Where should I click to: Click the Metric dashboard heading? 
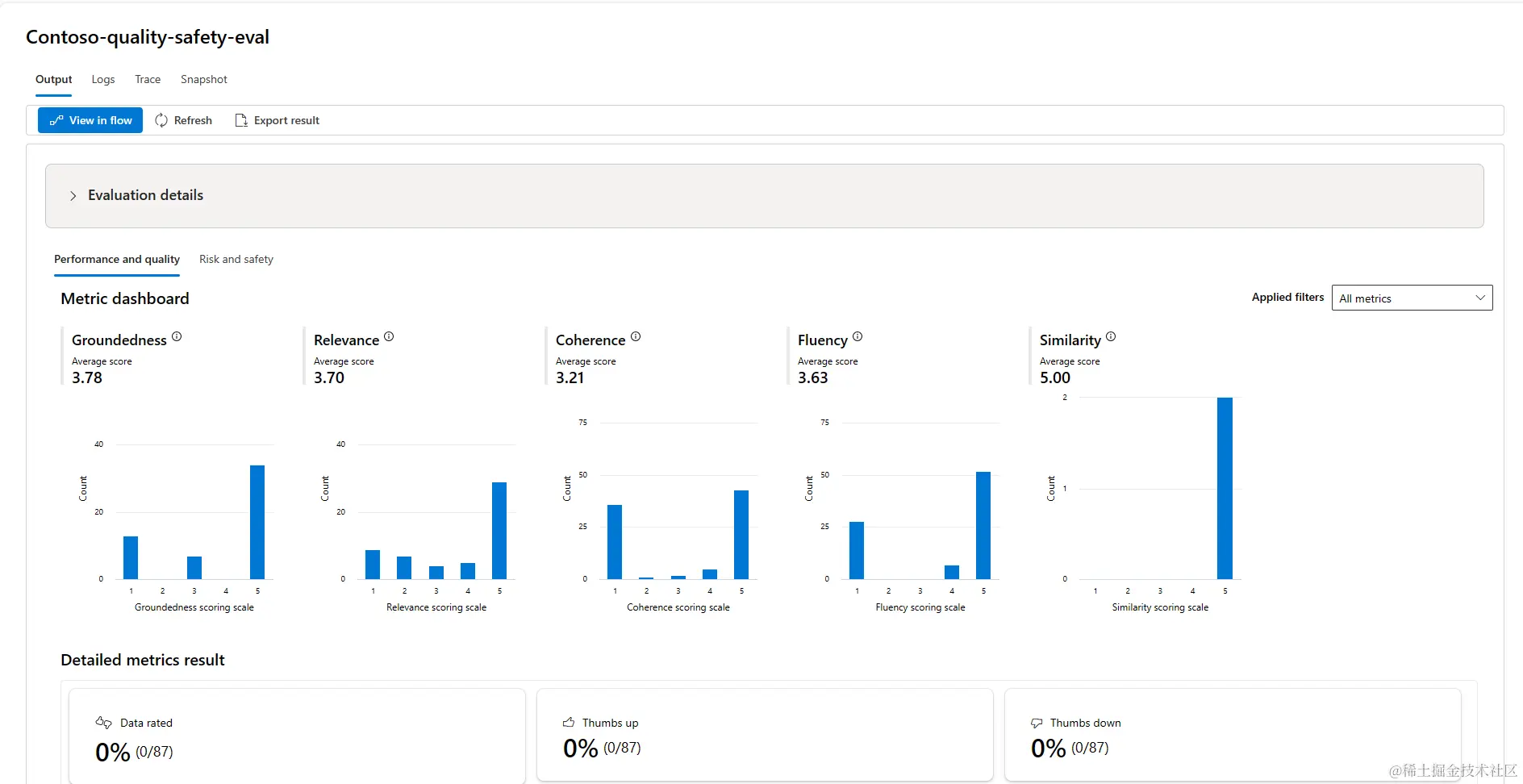125,298
